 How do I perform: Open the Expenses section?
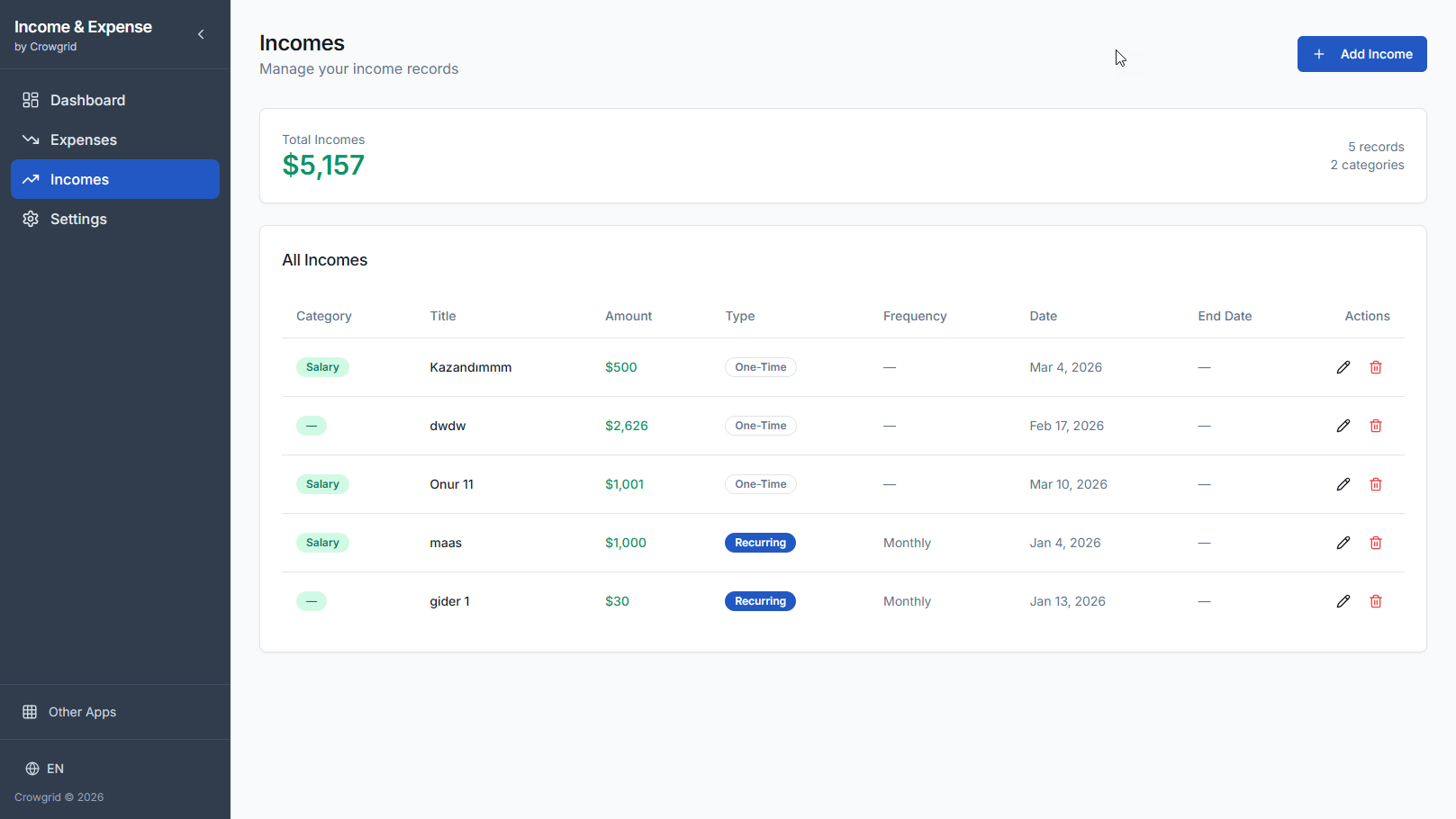[83, 139]
